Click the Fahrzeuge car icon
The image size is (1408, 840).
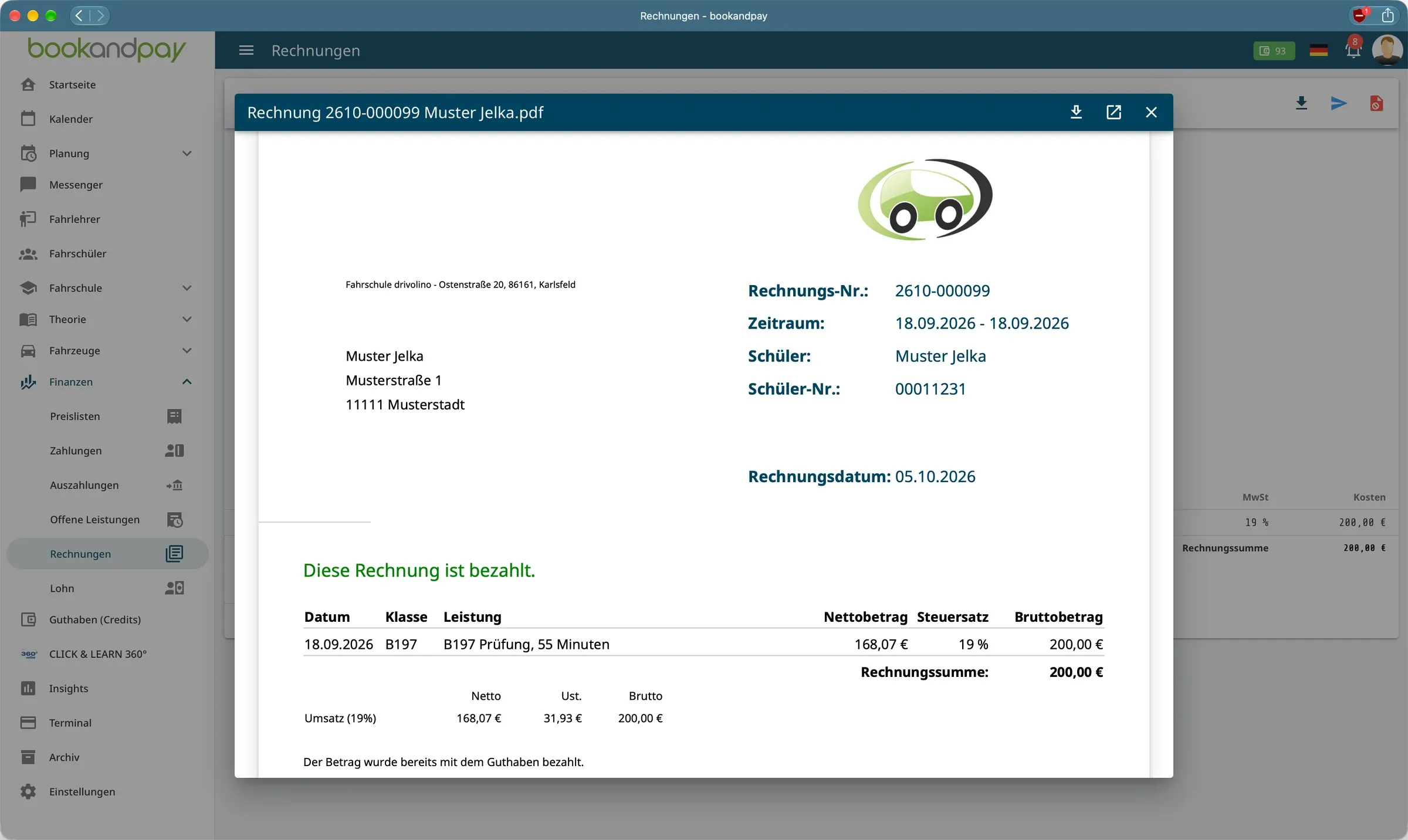click(28, 351)
